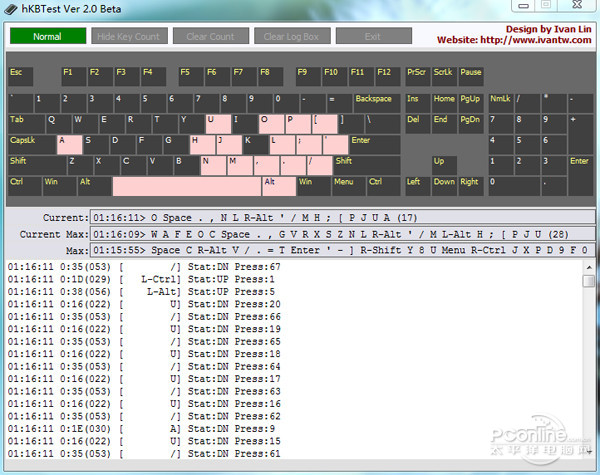Image resolution: width=600 pixels, height=475 pixels.
Task: Click the highlighted Space bar key
Action: tap(186, 186)
